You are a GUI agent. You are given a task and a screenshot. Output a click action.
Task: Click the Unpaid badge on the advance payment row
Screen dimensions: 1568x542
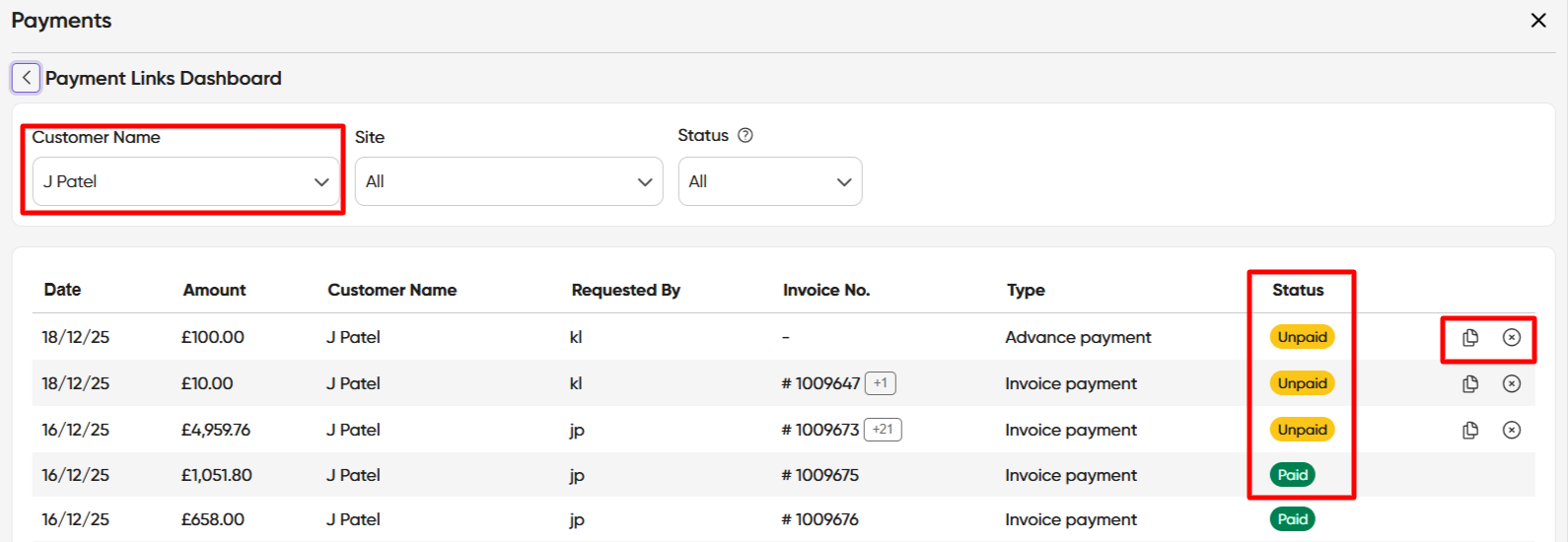(1302, 337)
